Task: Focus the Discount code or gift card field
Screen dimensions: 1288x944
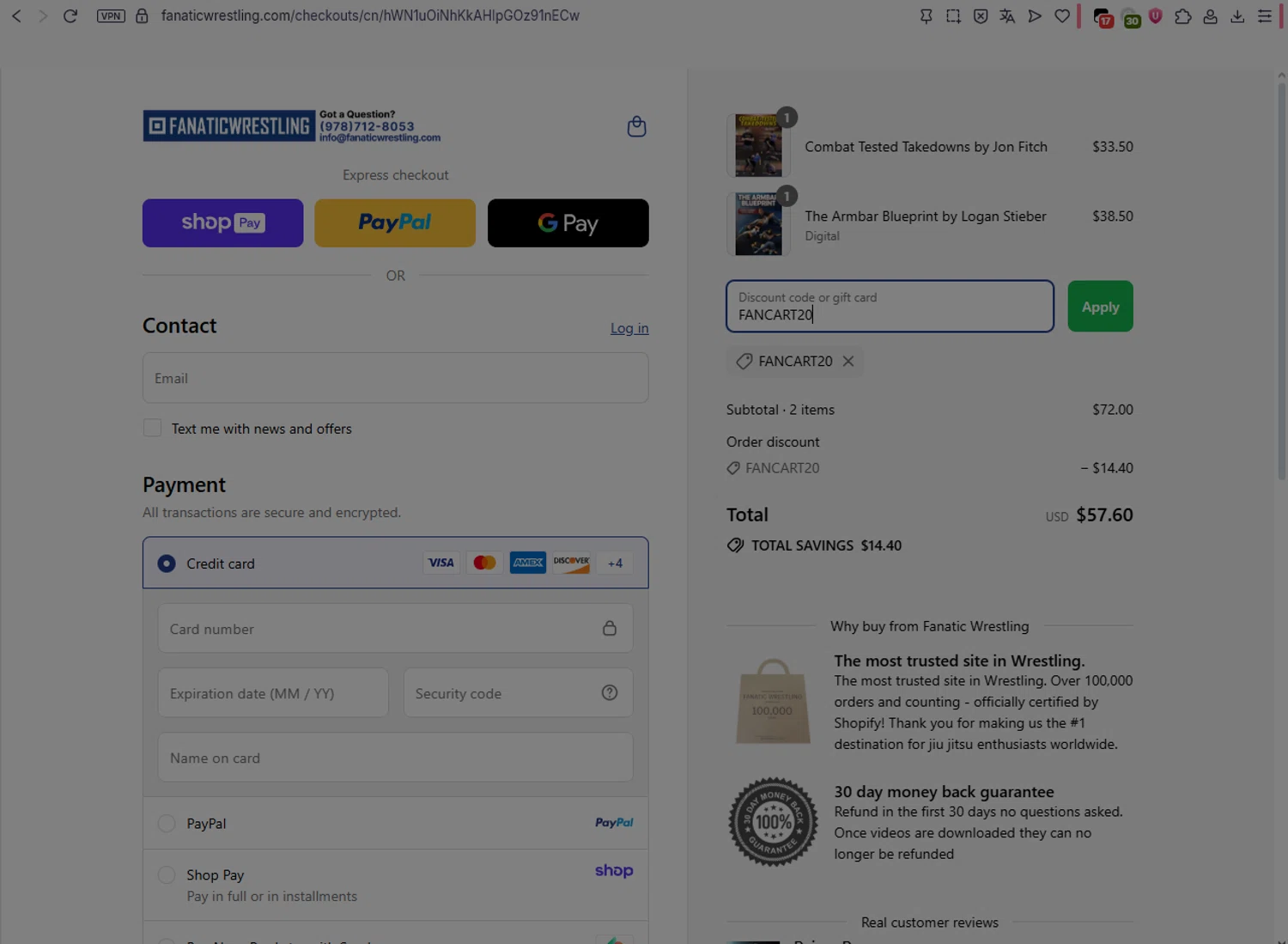Action: 890,307
